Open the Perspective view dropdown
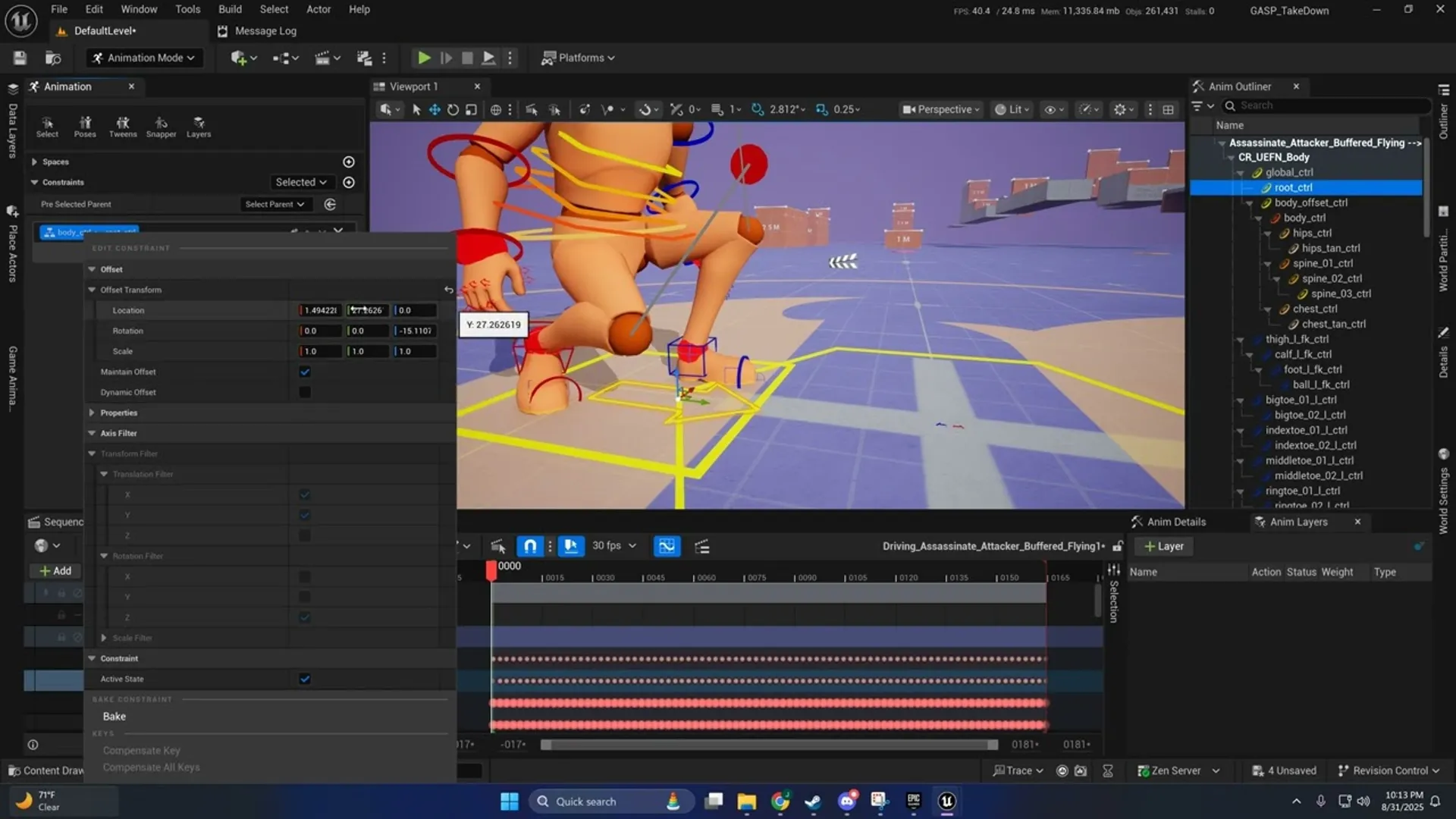 (x=941, y=109)
